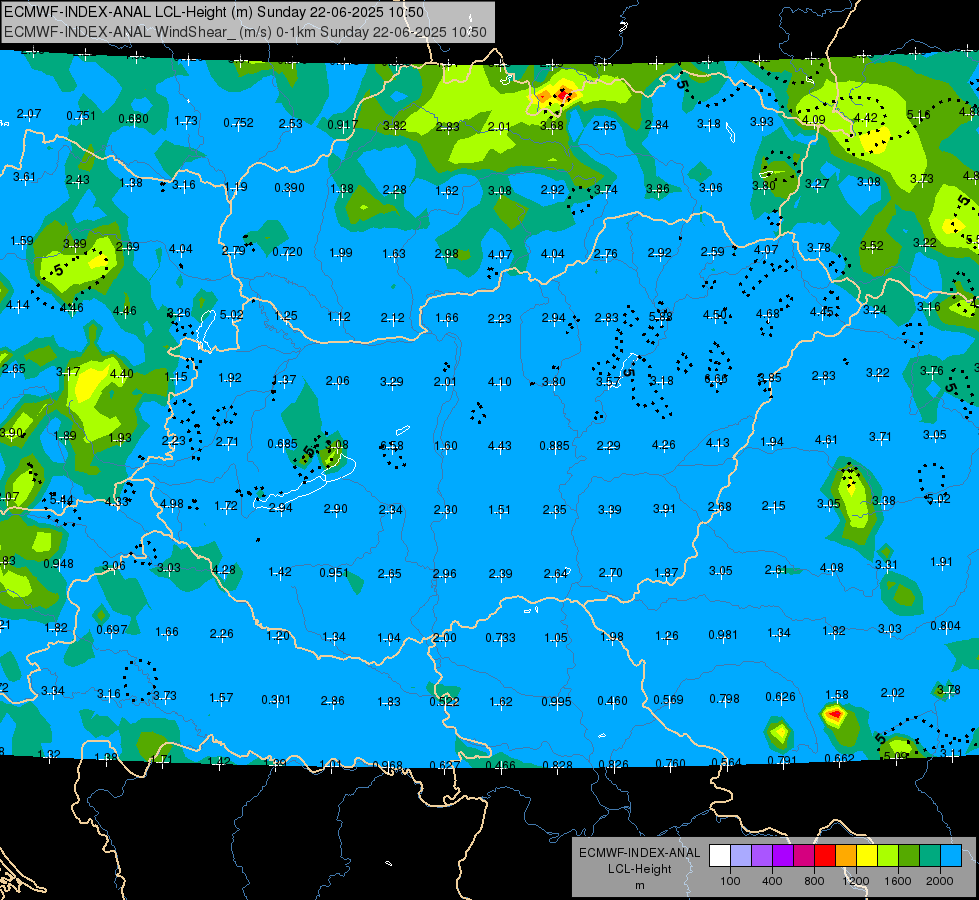Click the wind shear value '6.58'
The width and height of the screenshot is (979, 900).
pos(391,445)
